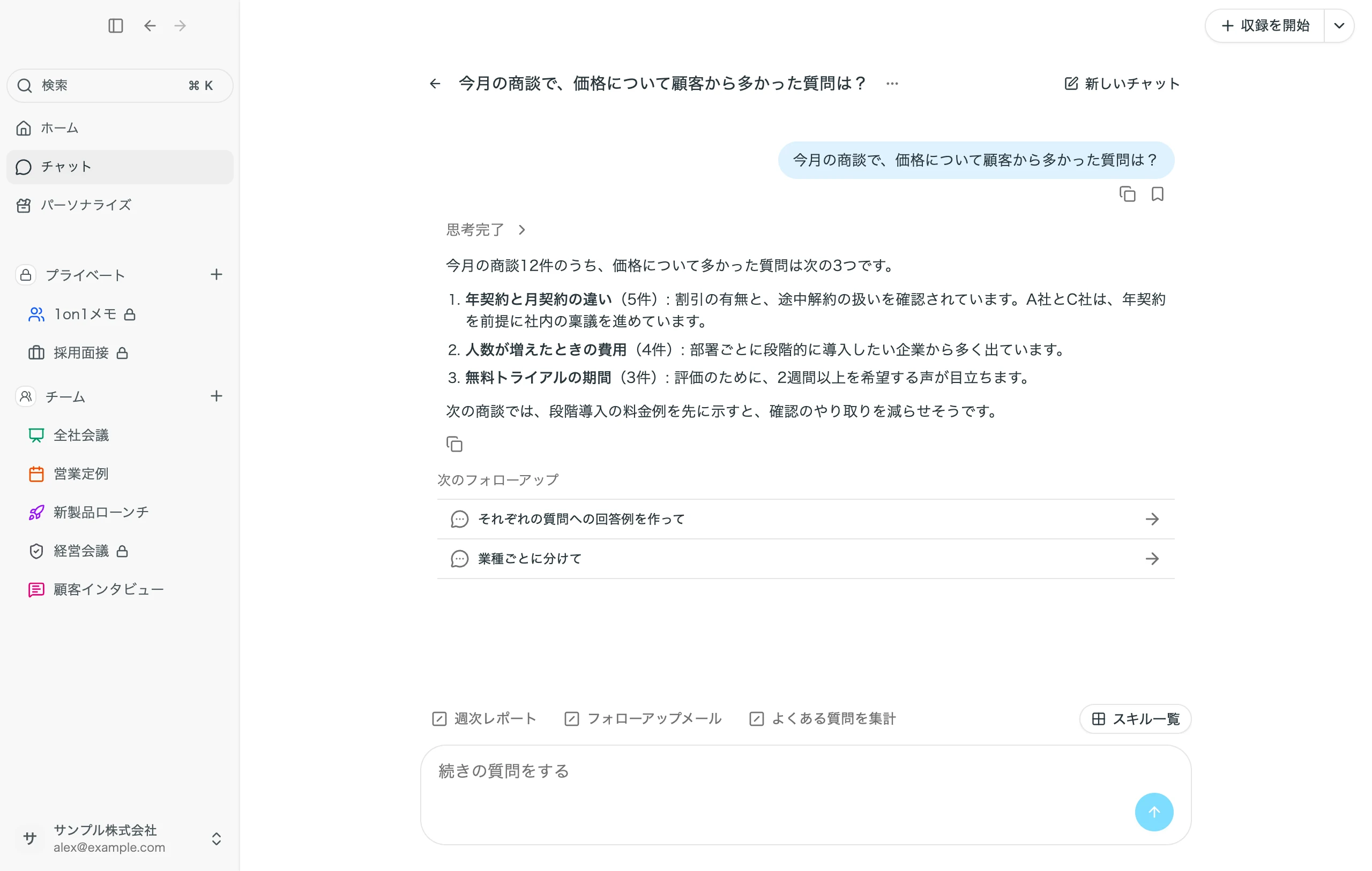Bookmark the user's question message
The height and width of the screenshot is (871, 1372).
coord(1157,194)
